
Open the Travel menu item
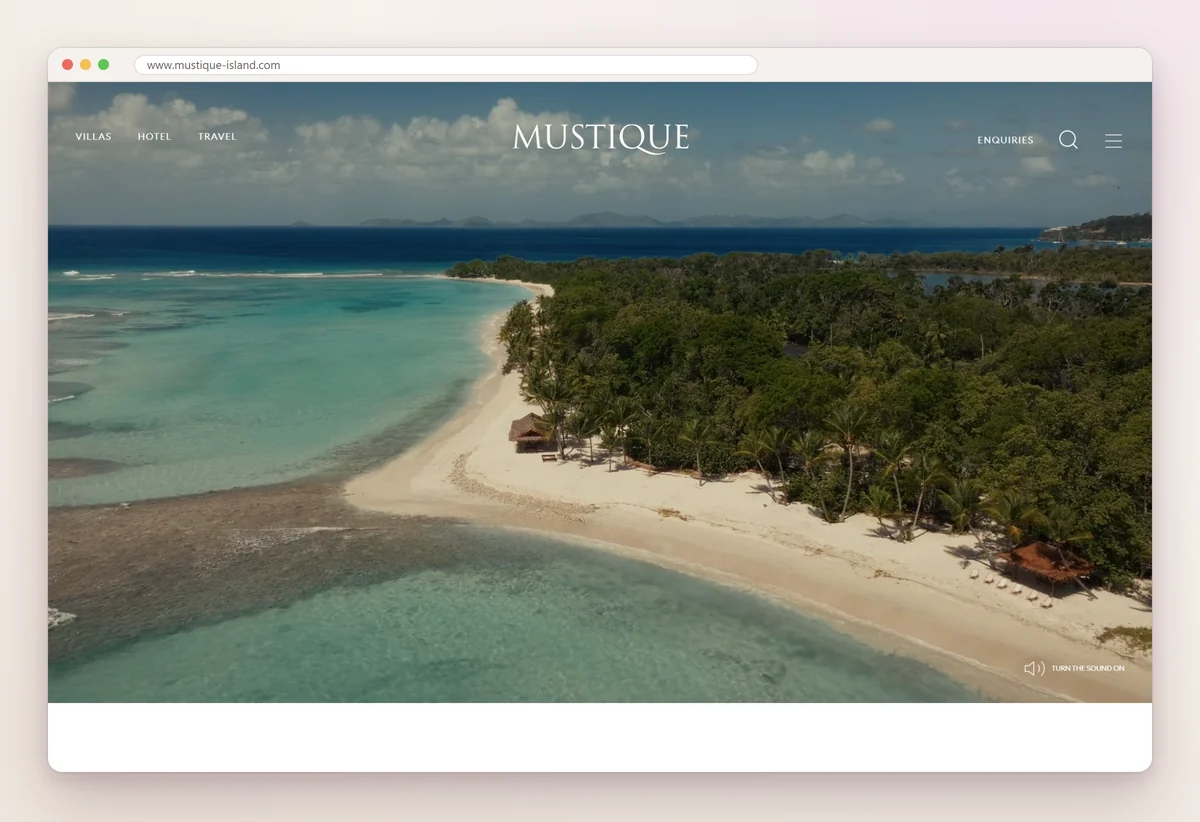click(x=217, y=137)
